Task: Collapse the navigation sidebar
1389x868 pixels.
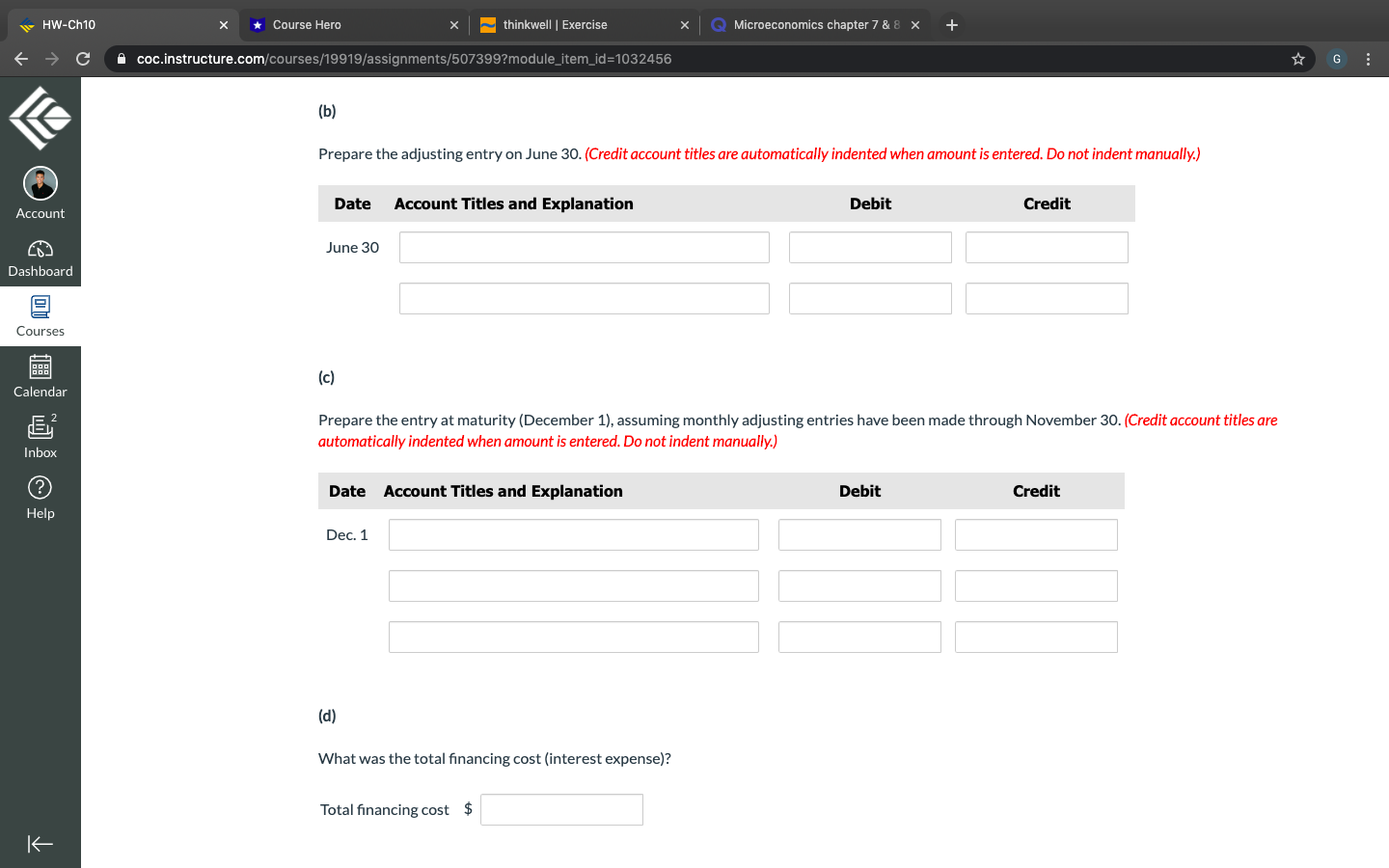Action: click(40, 844)
